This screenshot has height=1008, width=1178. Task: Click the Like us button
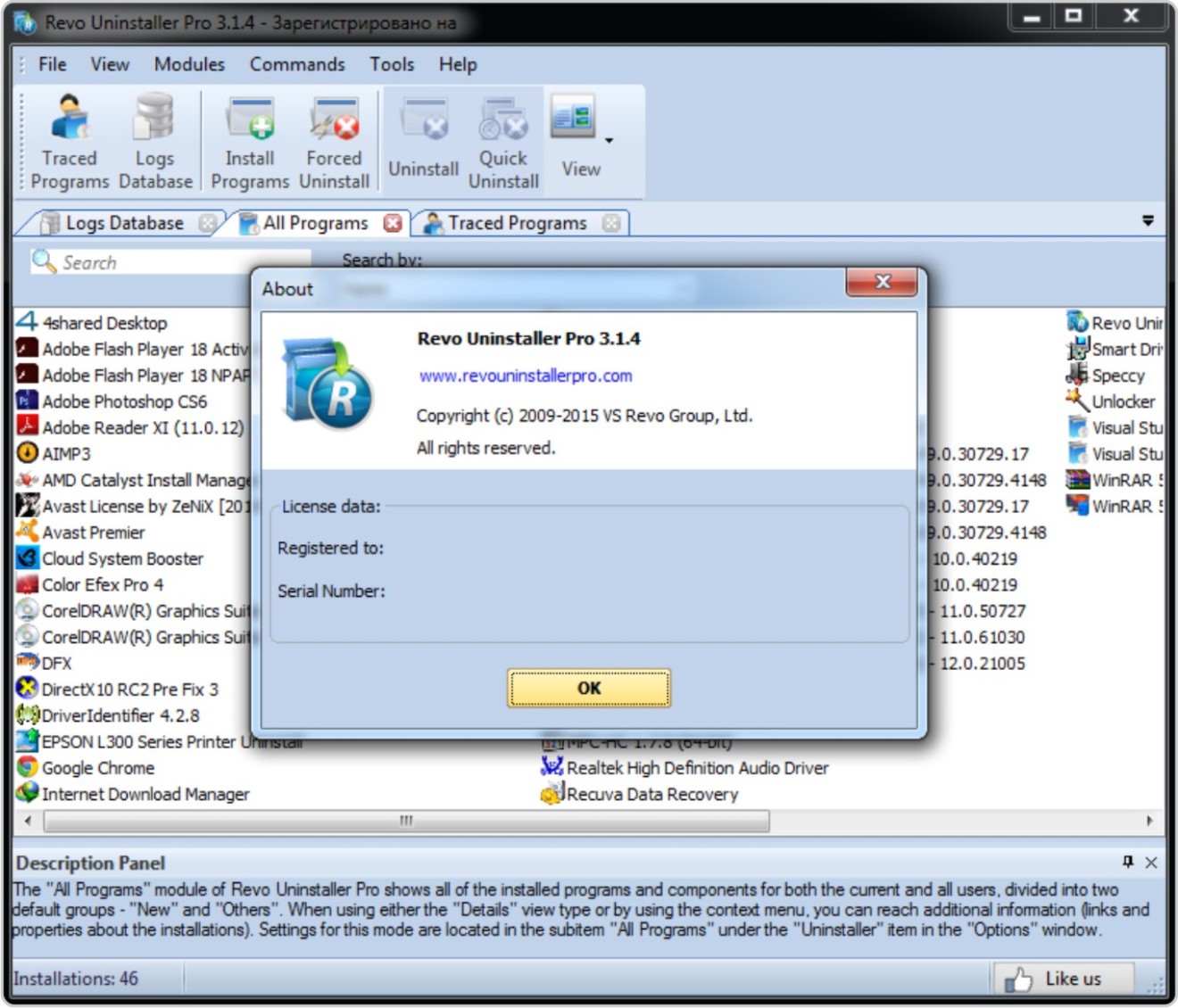point(1062,979)
